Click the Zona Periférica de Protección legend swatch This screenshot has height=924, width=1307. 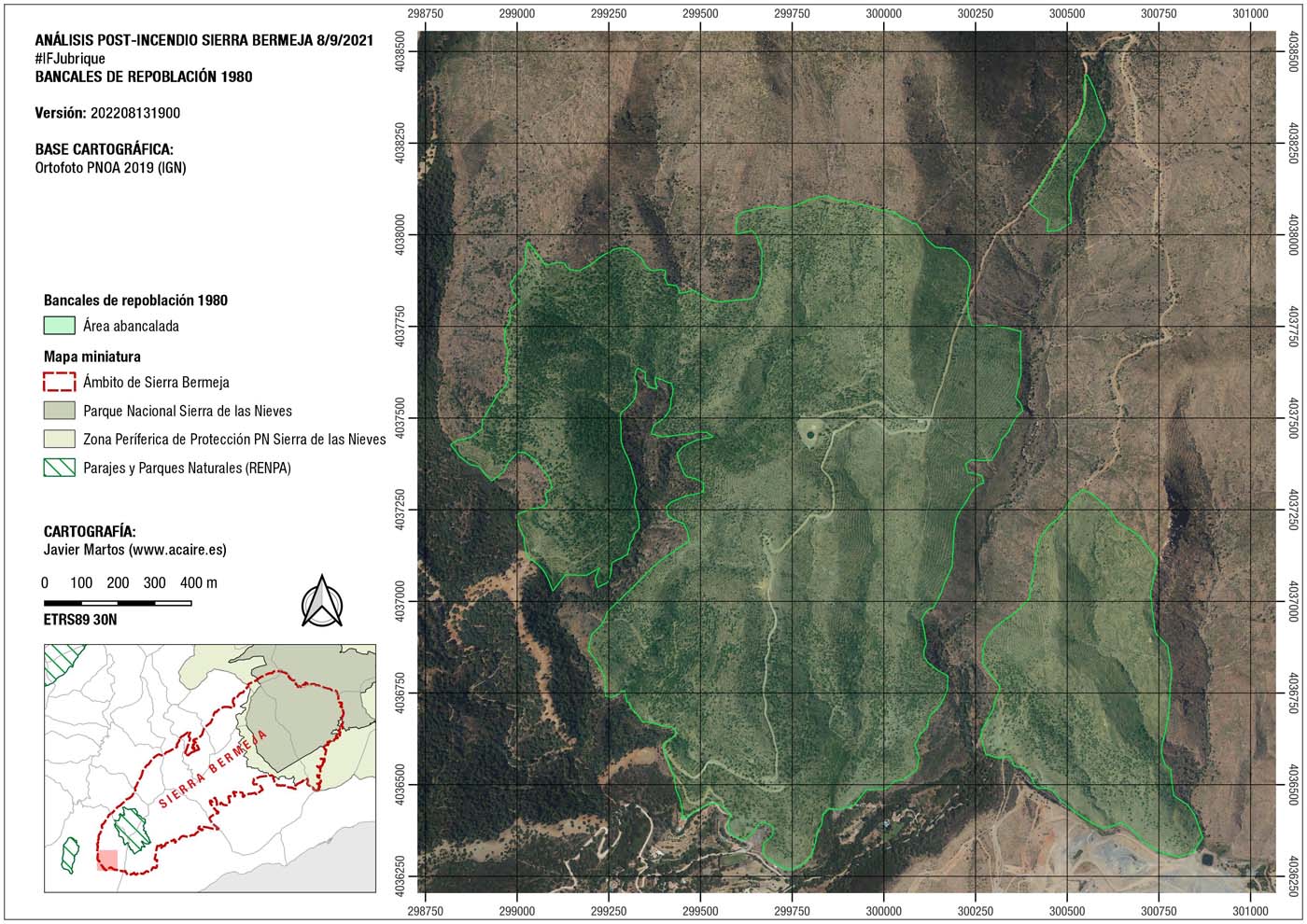60,439
